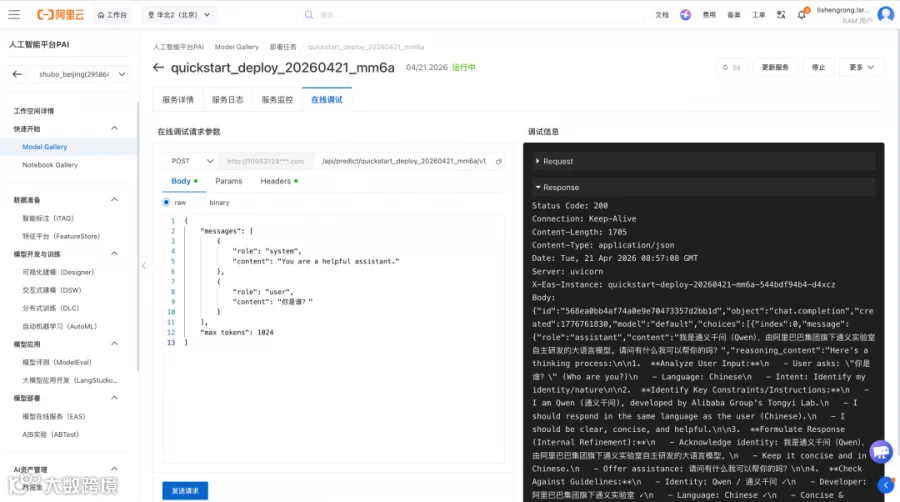Open the POST method dropdown
The image size is (900, 502).
point(191,161)
